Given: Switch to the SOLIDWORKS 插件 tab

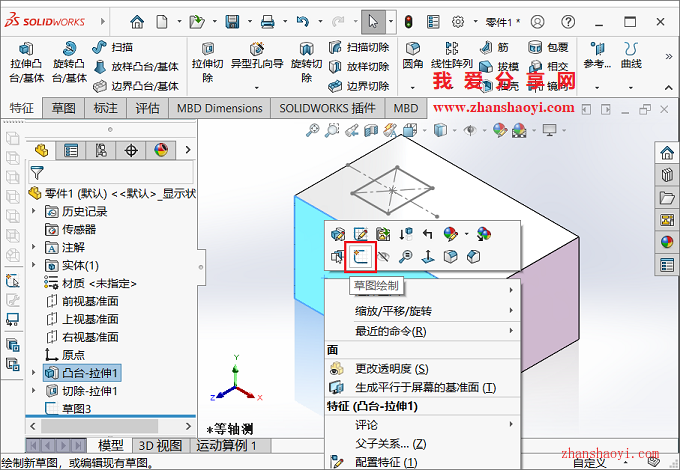Looking at the screenshot, I should pos(327,108).
